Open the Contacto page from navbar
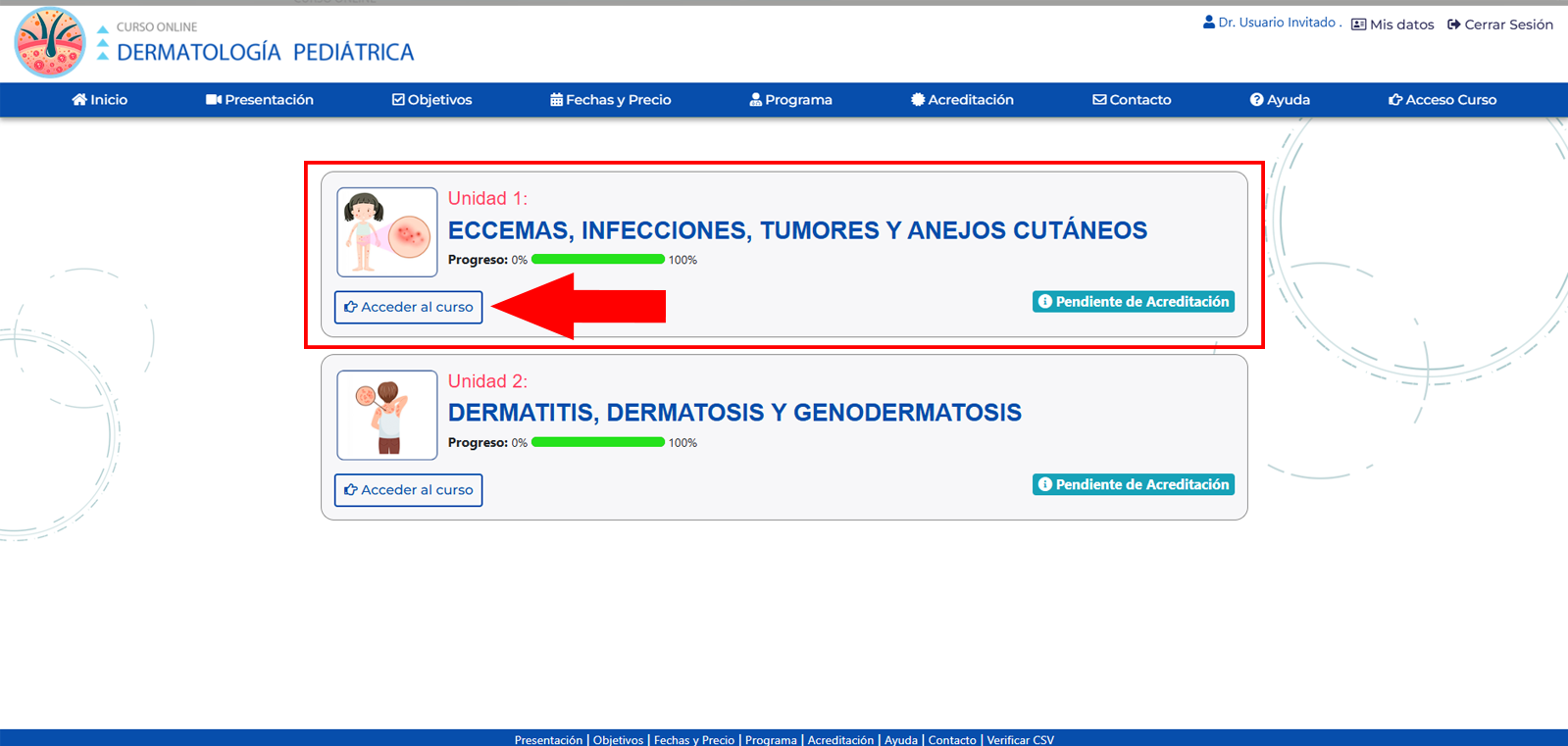The width and height of the screenshot is (1568, 746). pyautogui.click(x=1132, y=100)
